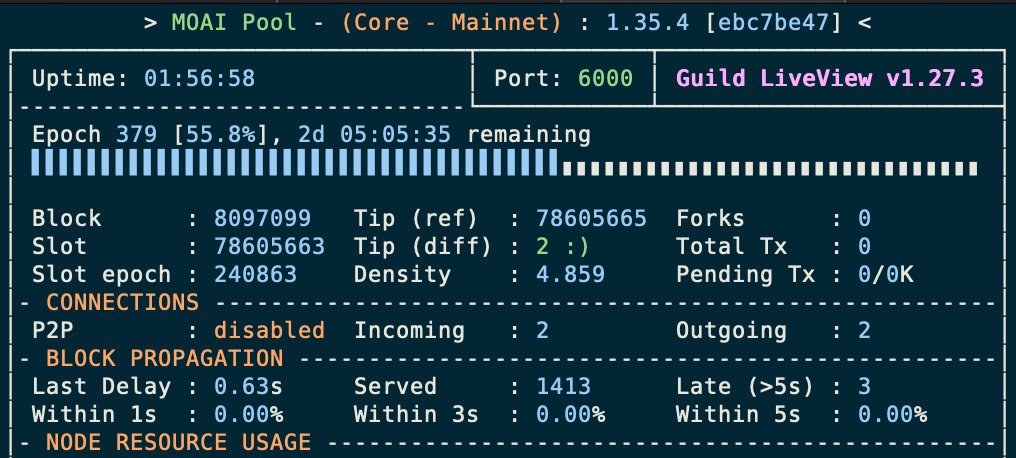Click the Block value 8097099
The height and width of the screenshot is (458, 1016).
point(262,218)
